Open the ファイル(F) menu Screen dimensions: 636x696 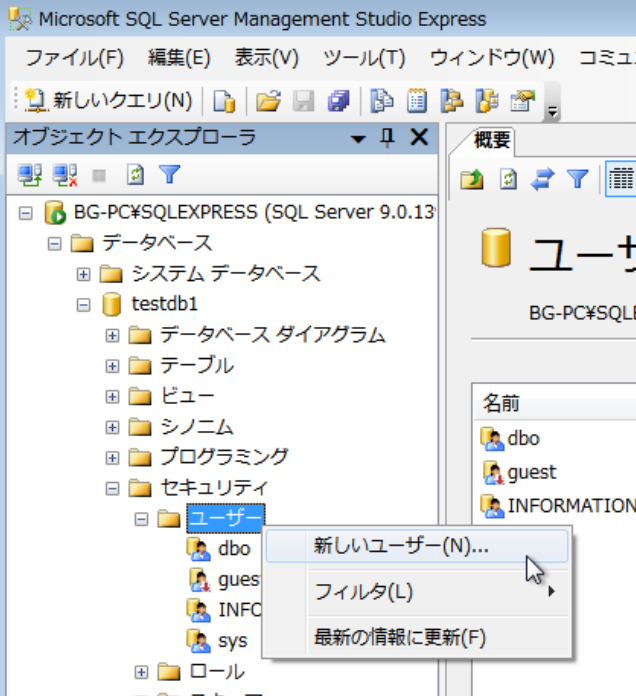click(74, 58)
